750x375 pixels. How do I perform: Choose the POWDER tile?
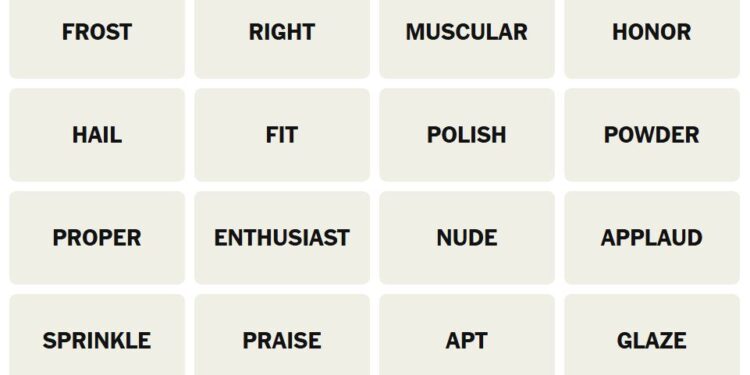(x=652, y=135)
